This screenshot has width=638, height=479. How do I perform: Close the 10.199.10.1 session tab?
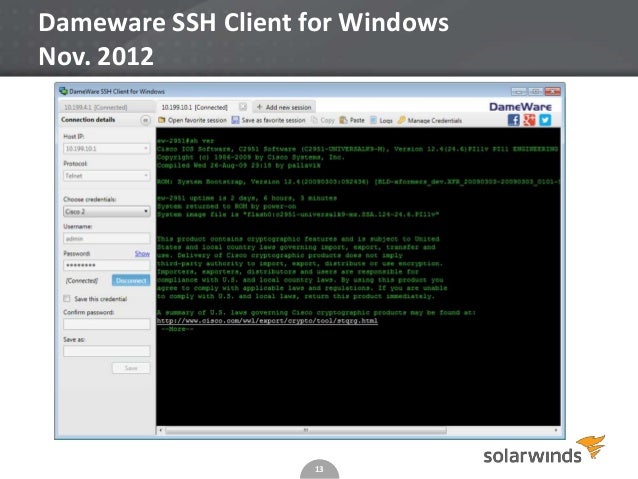(x=243, y=107)
